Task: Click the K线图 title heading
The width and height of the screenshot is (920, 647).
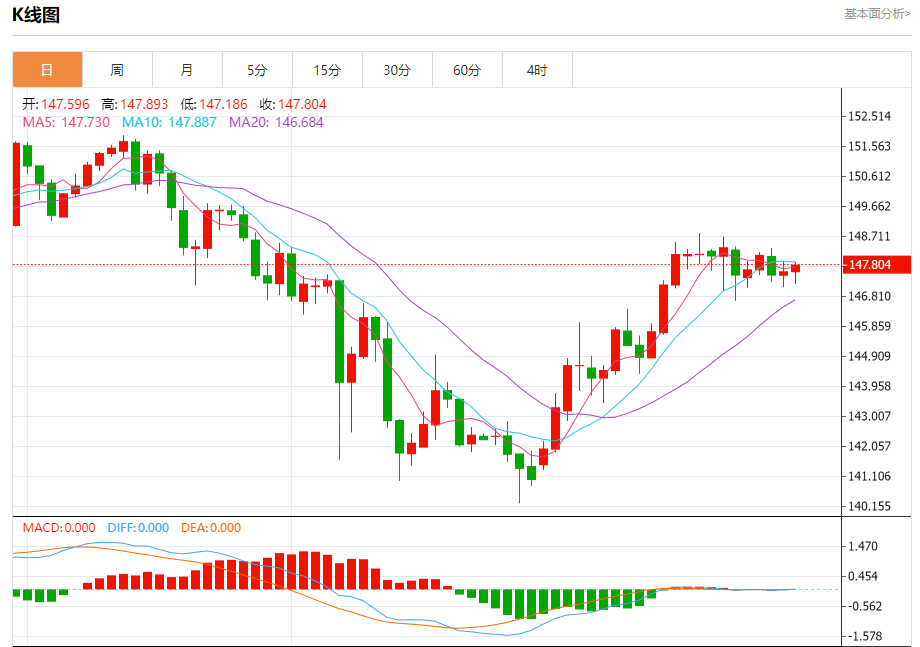Action: point(36,15)
